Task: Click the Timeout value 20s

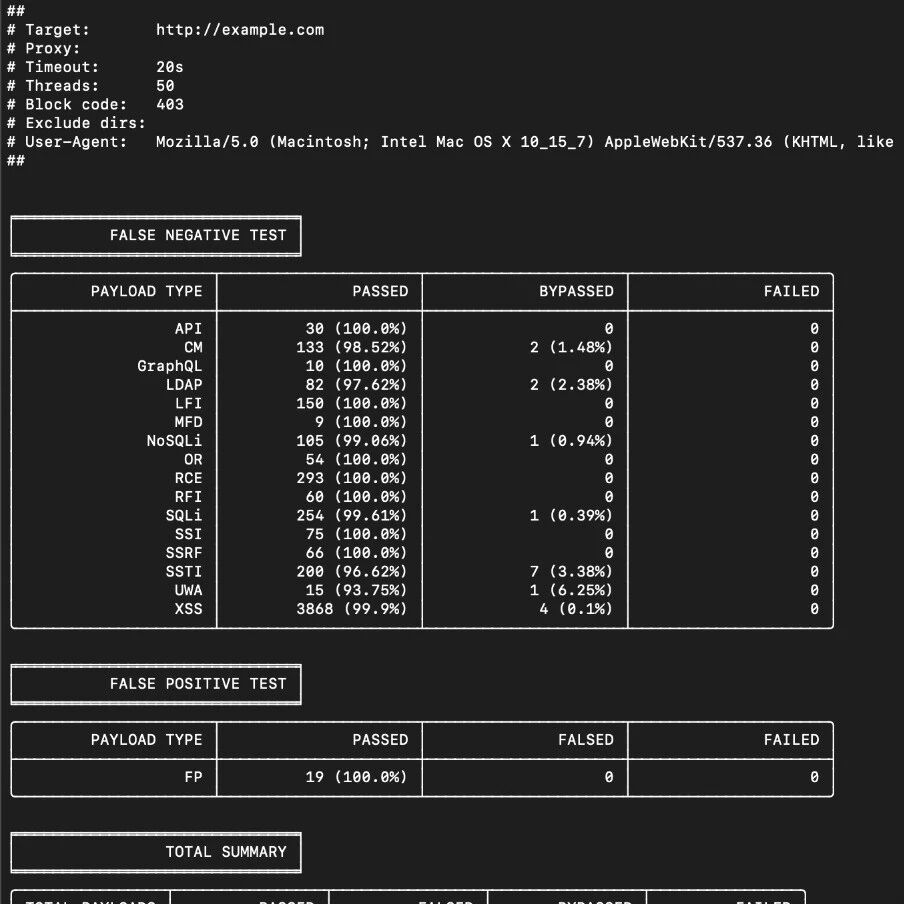Action: [x=170, y=67]
